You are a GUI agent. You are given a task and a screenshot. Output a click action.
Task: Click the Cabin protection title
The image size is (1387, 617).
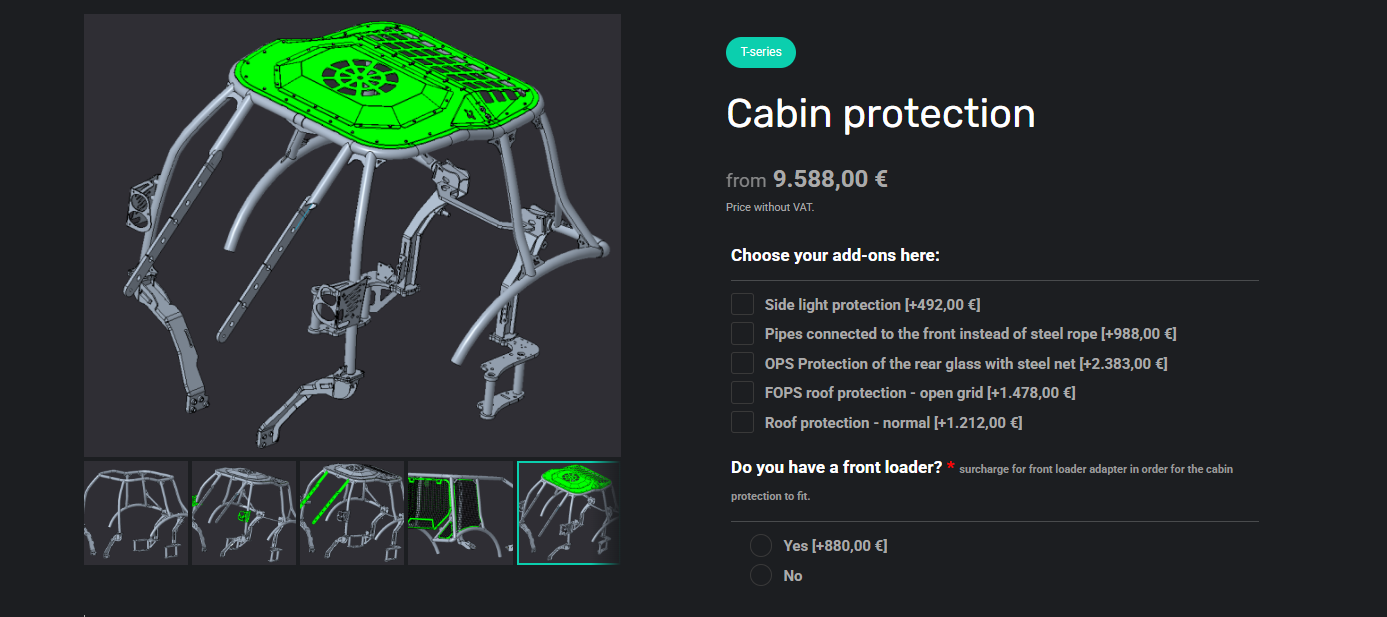881,113
